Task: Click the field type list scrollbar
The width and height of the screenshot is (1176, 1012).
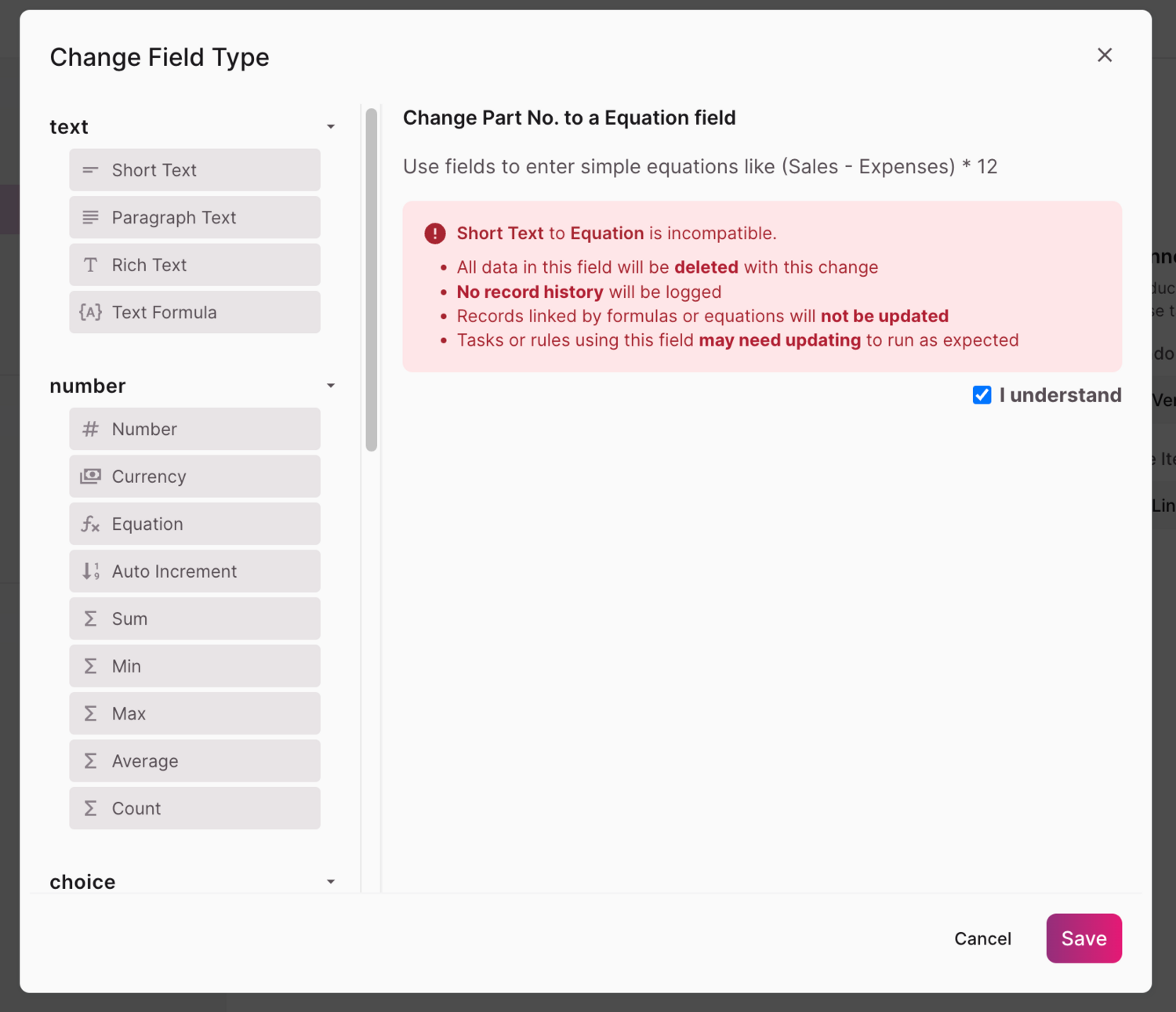Action: (x=372, y=280)
